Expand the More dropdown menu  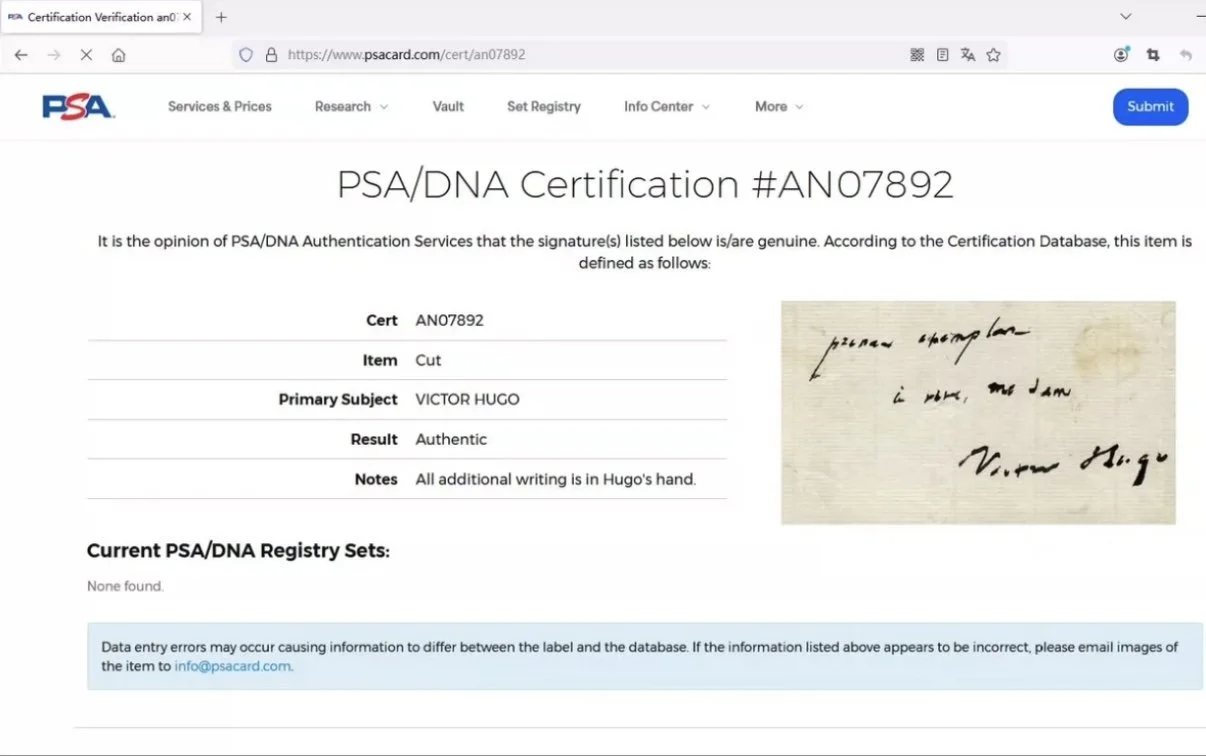click(779, 106)
